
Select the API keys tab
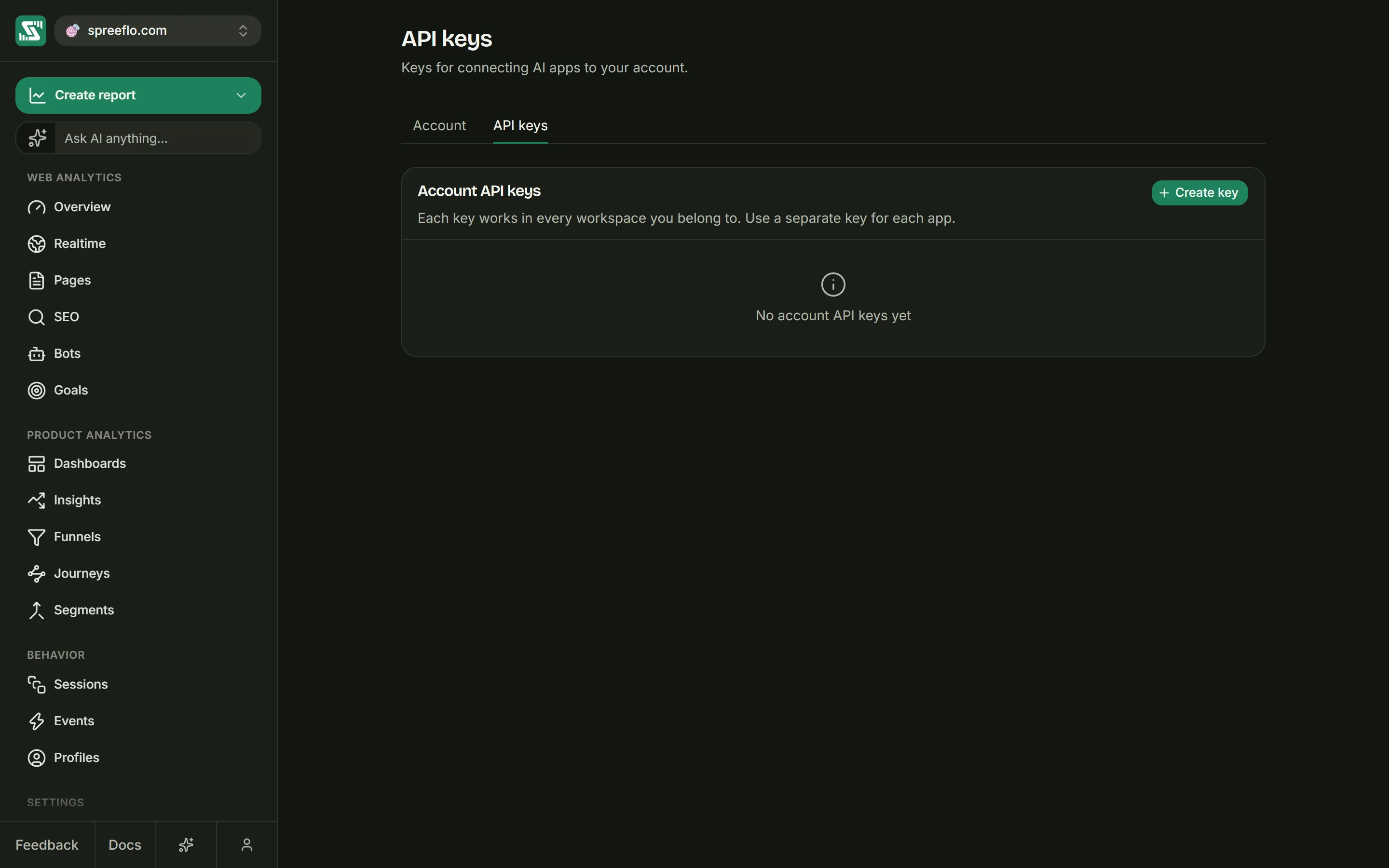coord(520,126)
